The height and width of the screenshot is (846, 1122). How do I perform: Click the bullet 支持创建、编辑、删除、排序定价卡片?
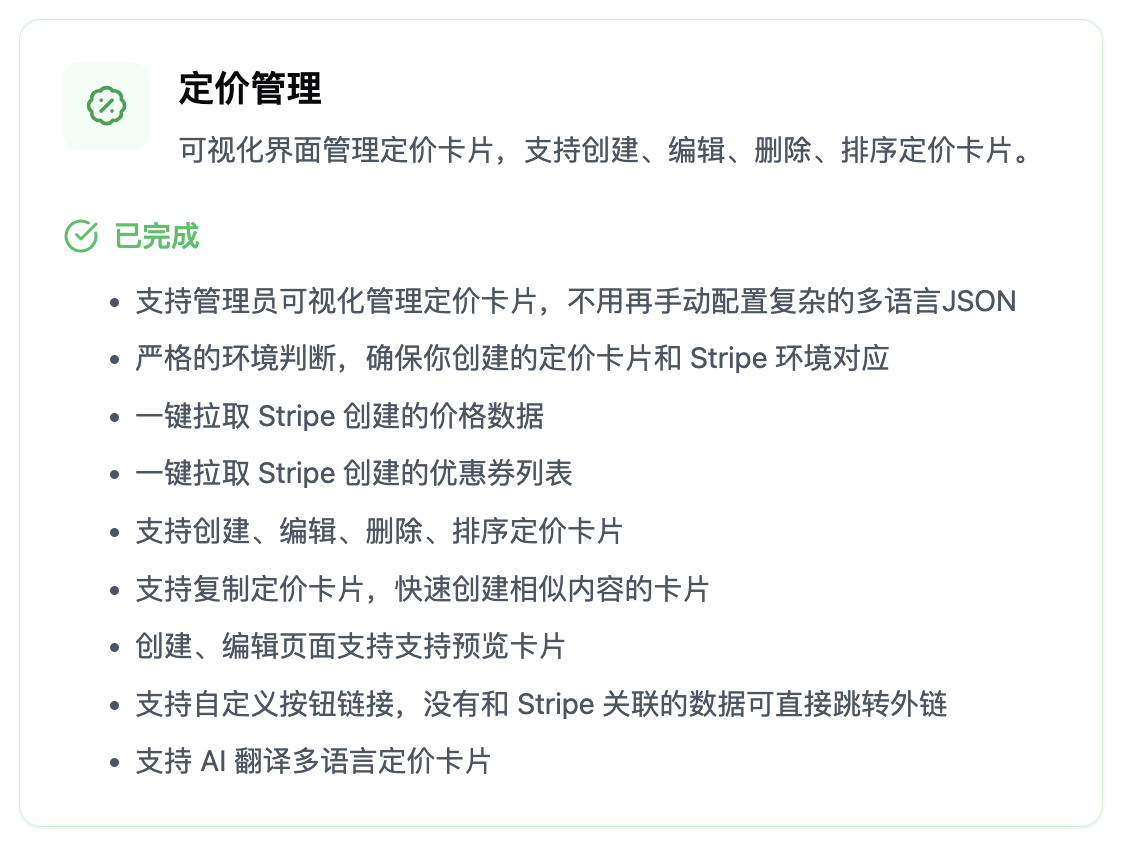[x=379, y=531]
